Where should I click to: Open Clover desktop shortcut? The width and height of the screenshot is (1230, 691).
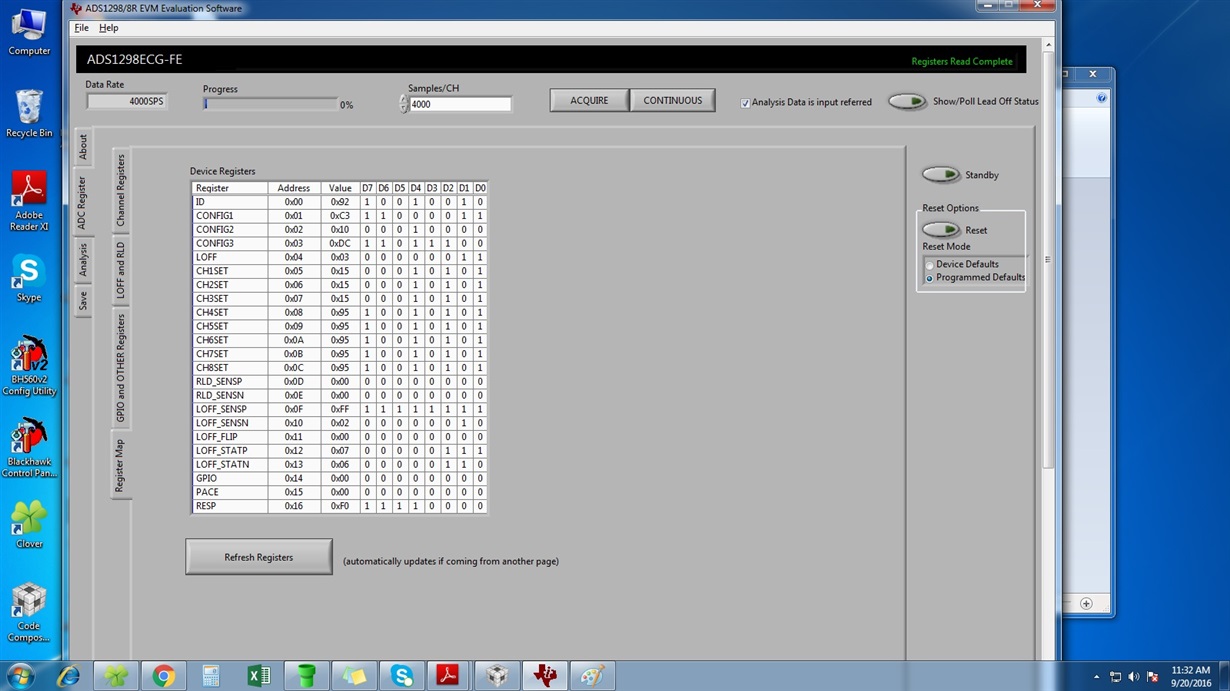pyautogui.click(x=29, y=525)
